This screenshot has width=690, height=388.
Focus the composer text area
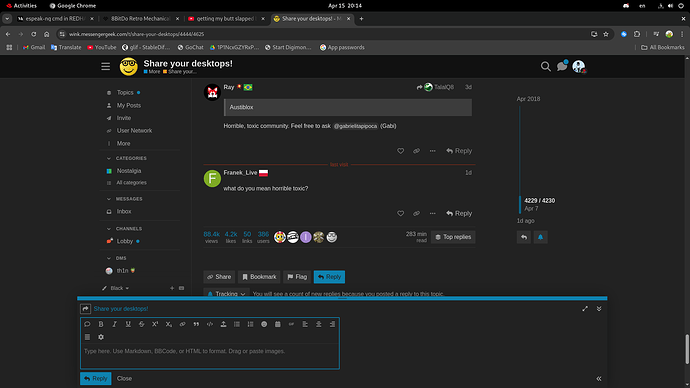210,355
